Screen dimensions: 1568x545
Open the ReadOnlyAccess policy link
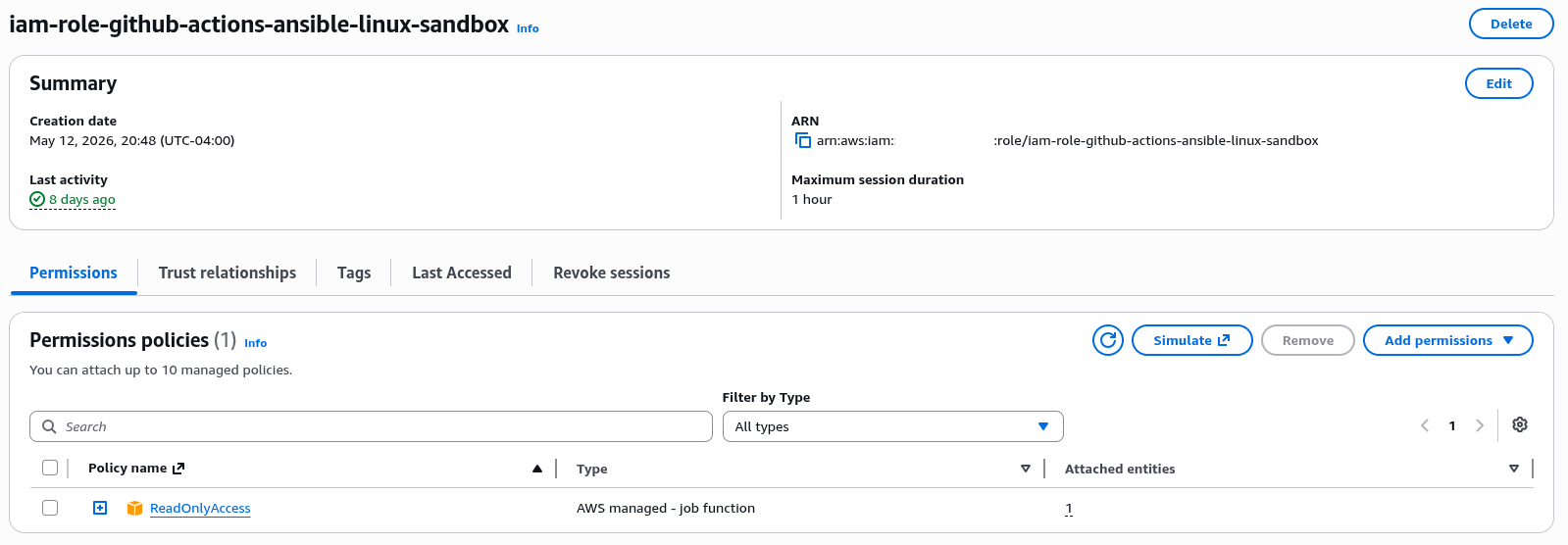point(200,508)
